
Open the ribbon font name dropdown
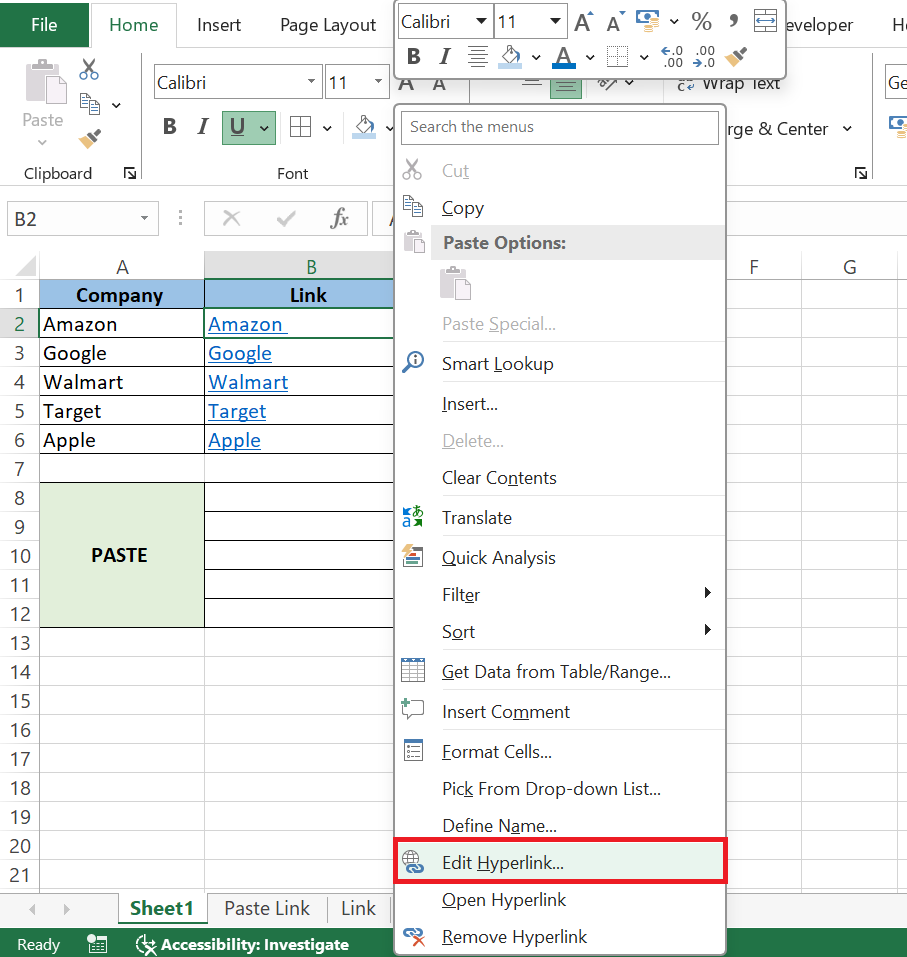tap(311, 81)
